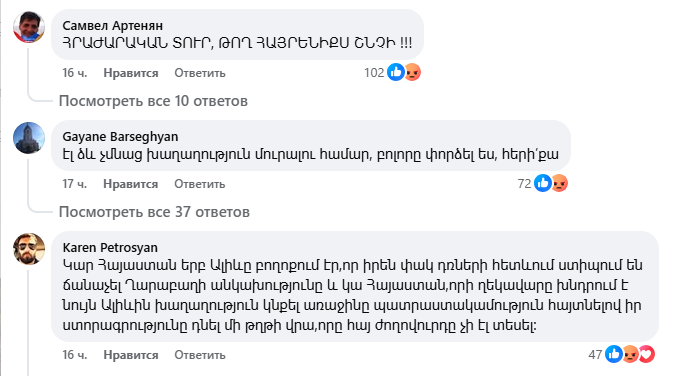Click like reaction icon on Karen Petrosyan comment
The image size is (700, 376).
[614, 354]
